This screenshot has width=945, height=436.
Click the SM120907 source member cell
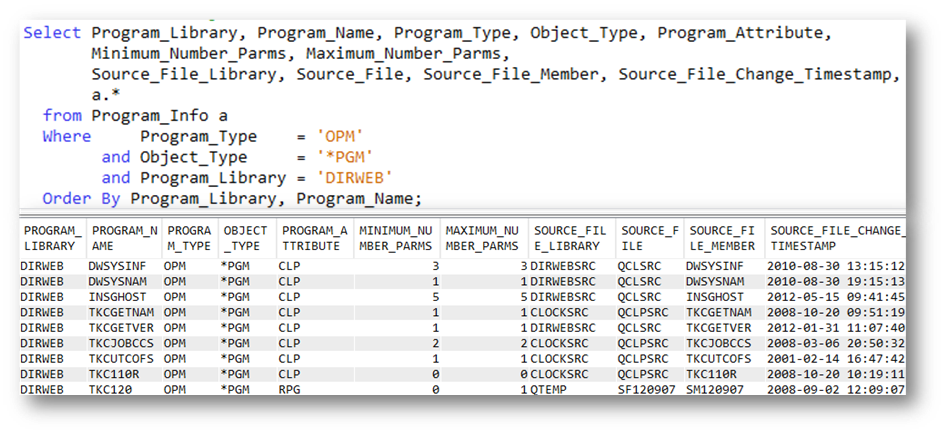(x=714, y=389)
